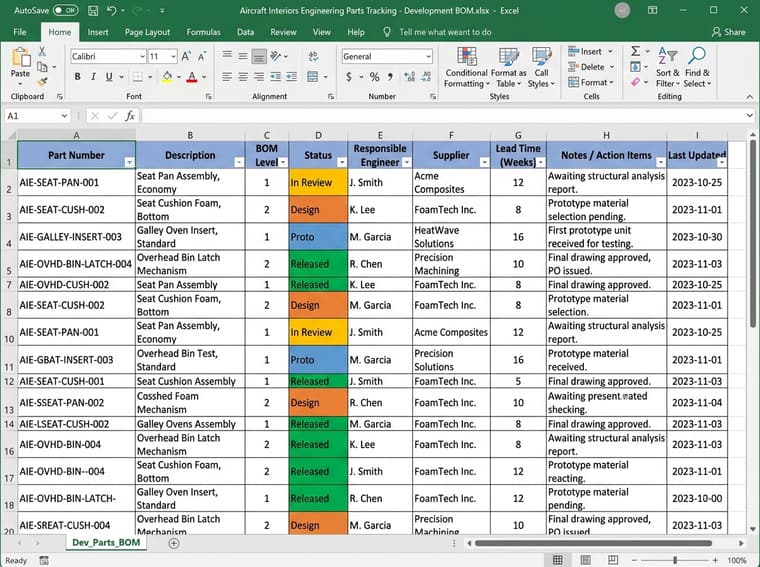This screenshot has height=567, width=760.
Task: Click the vertical scrollbar thumb
Action: pos(752,233)
